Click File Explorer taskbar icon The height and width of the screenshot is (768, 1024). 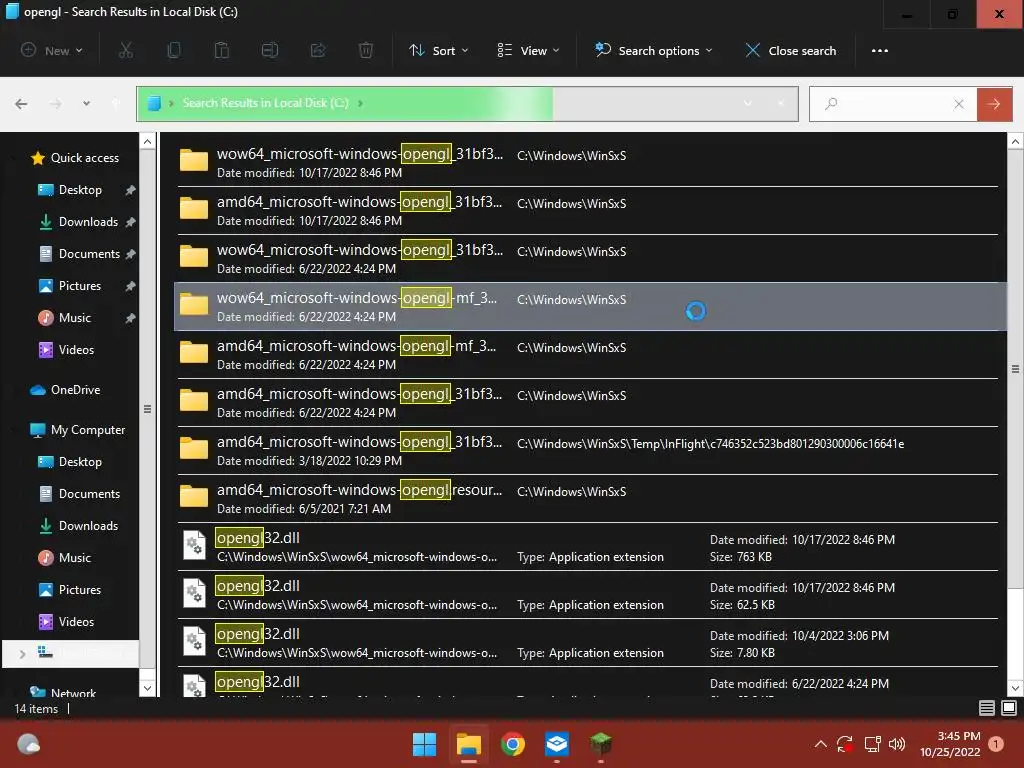[469, 744]
